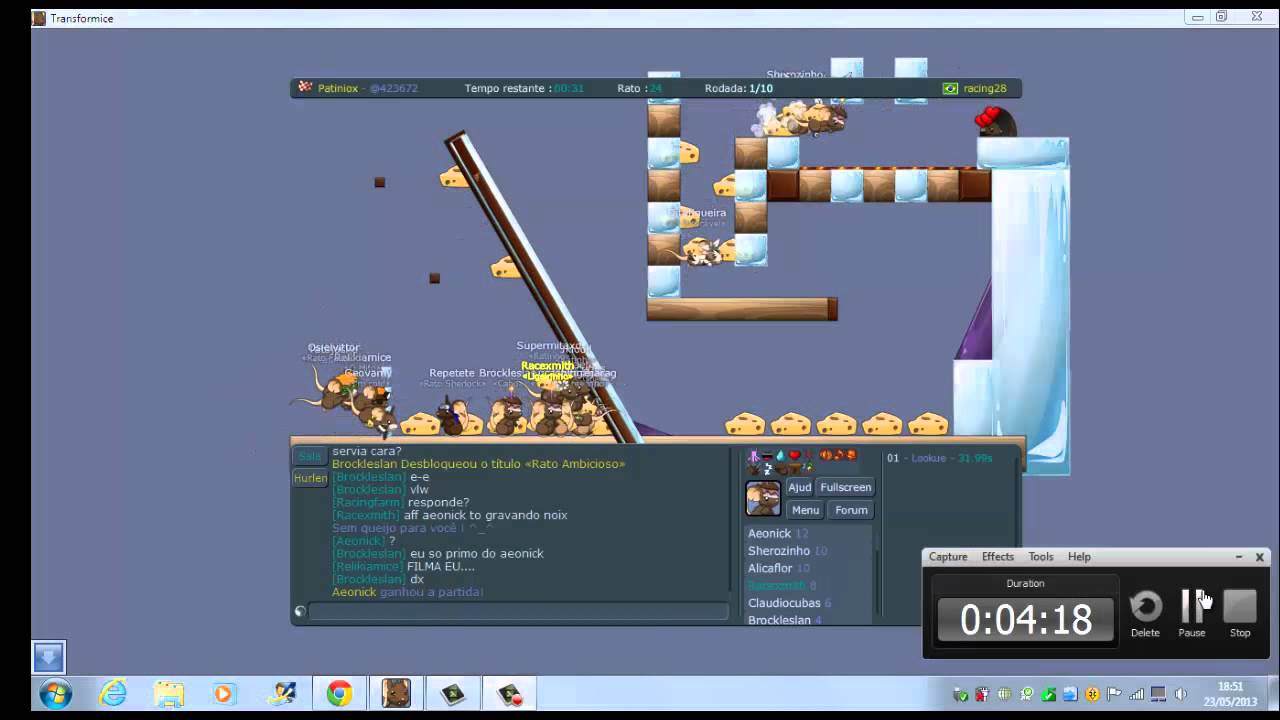Viewport: 1280px width, 720px height.
Task: Click the shield-with-checkmark tray icon
Action: 961,694
